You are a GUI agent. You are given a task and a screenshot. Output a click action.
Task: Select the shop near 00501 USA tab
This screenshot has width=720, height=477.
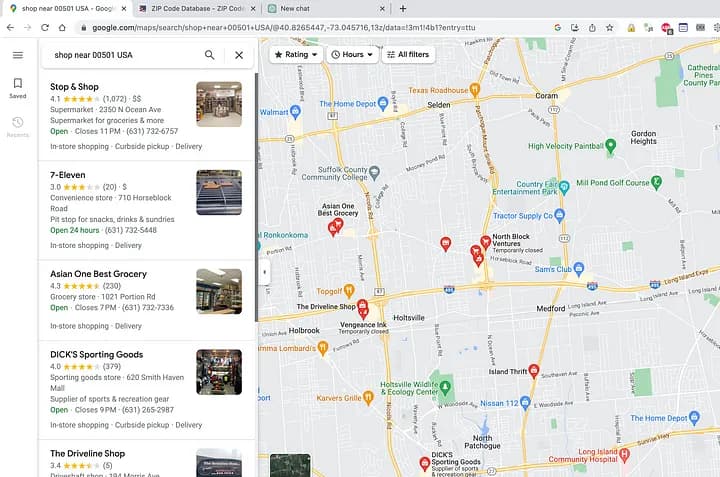67,8
